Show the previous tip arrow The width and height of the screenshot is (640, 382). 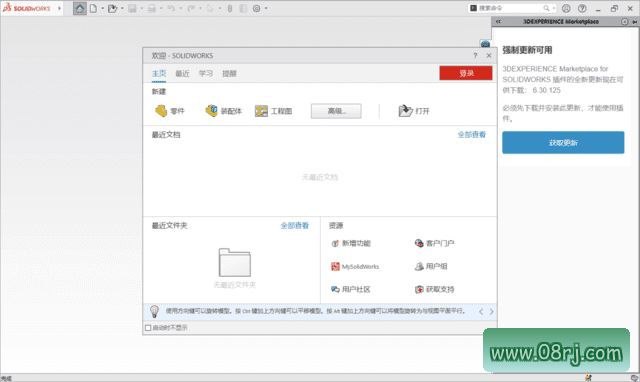[481, 312]
